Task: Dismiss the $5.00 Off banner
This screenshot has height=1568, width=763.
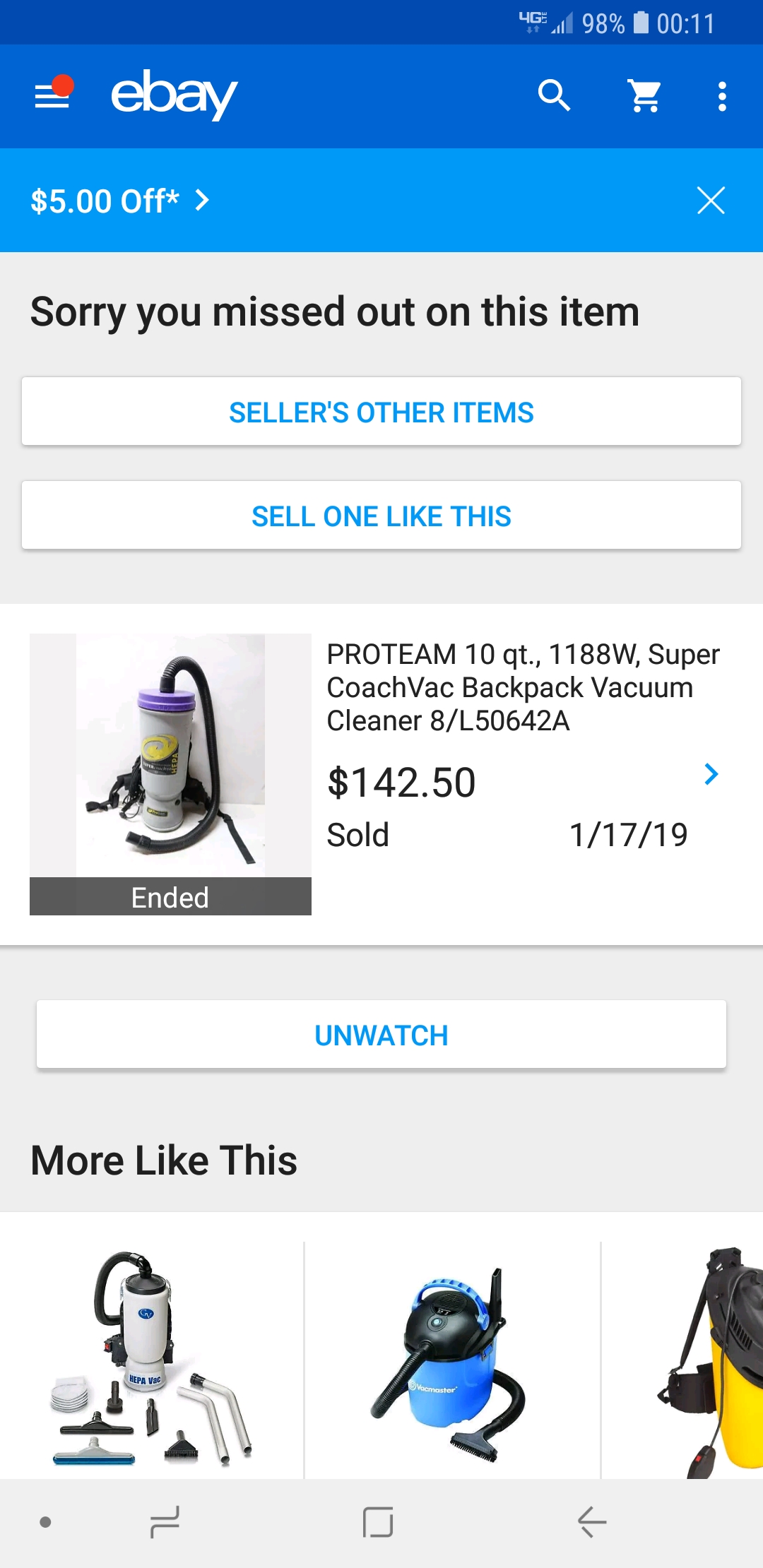Action: 711,201
